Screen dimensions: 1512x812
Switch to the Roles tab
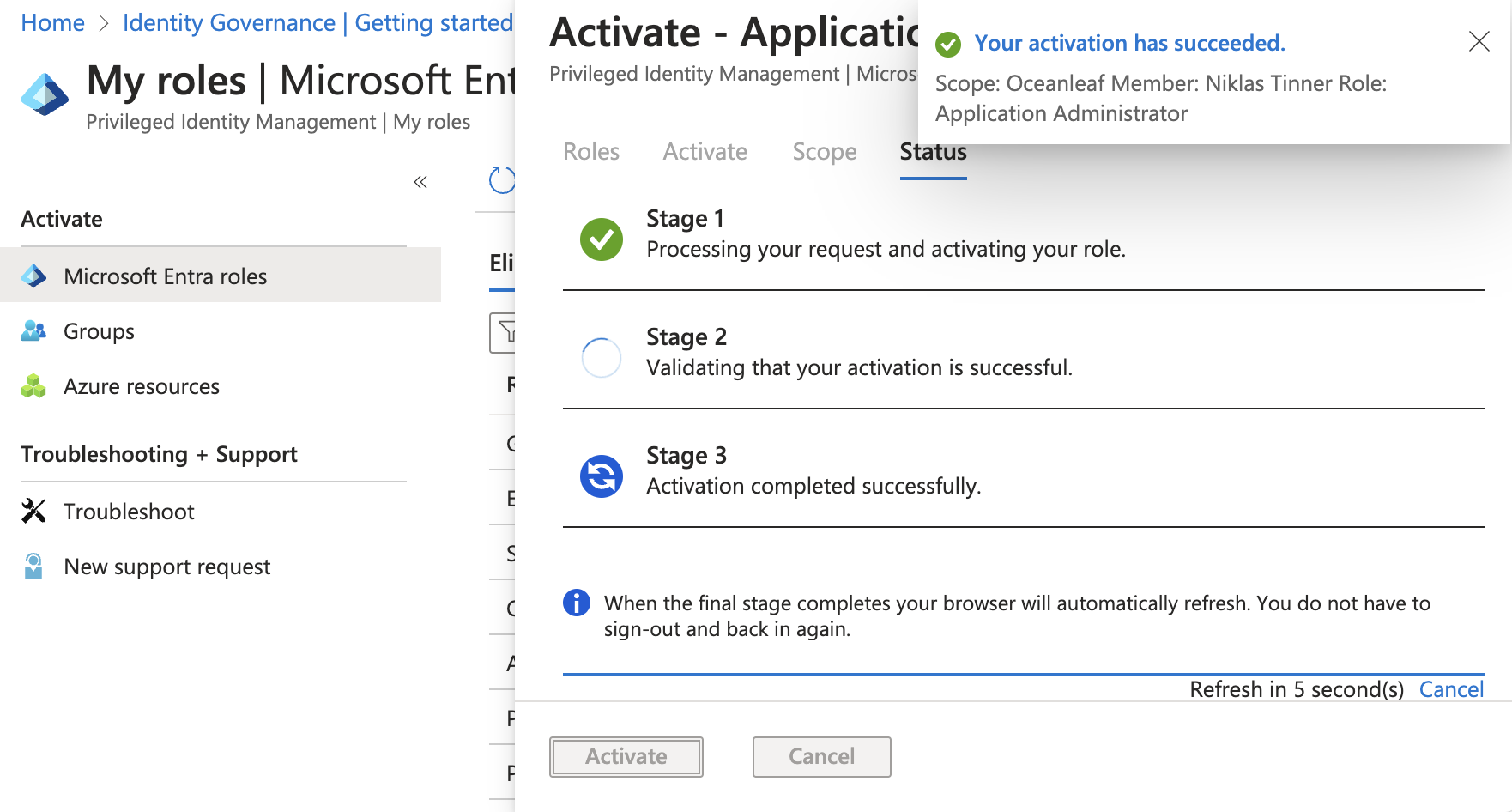tap(591, 152)
